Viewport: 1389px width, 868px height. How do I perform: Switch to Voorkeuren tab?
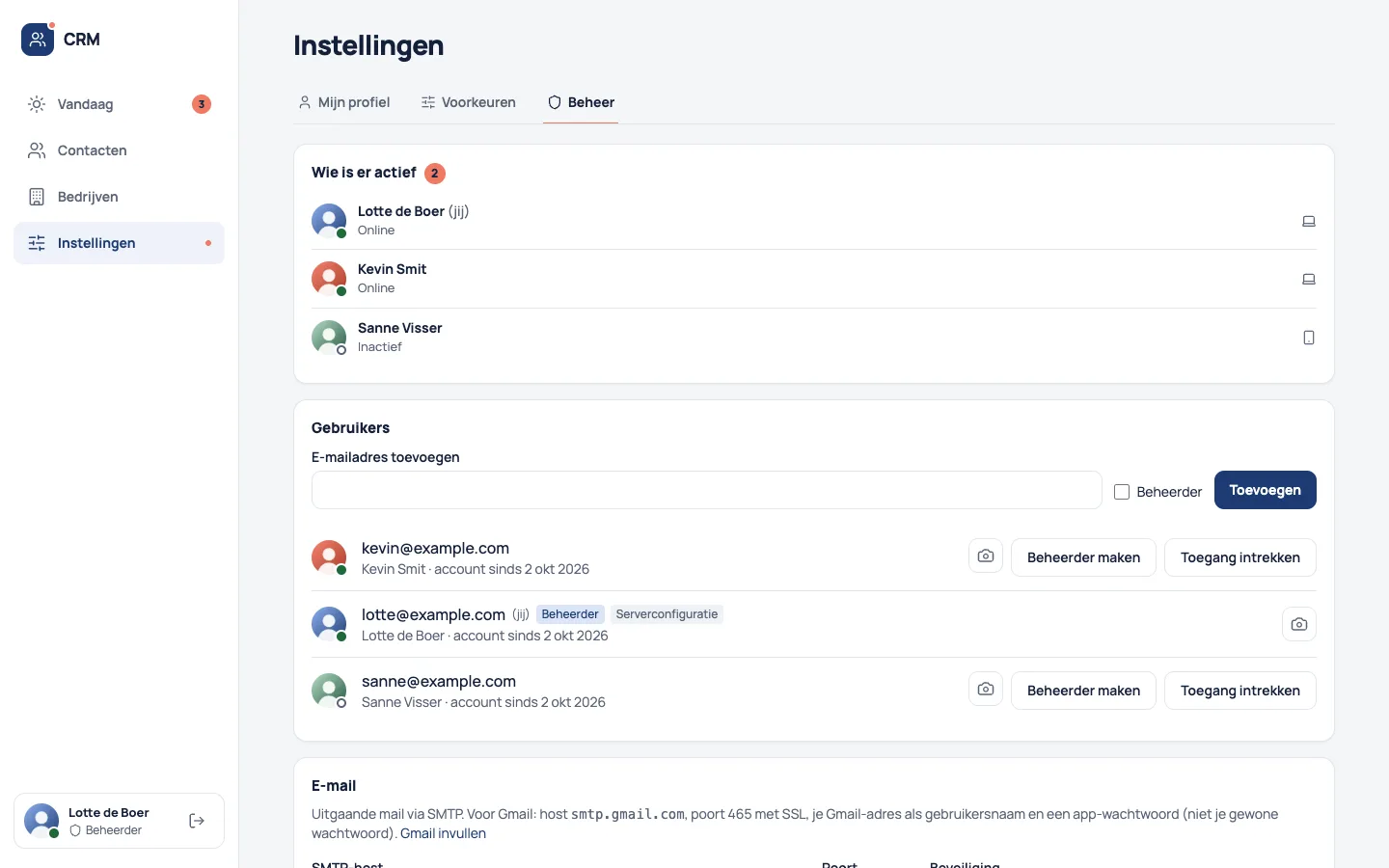[x=469, y=102]
